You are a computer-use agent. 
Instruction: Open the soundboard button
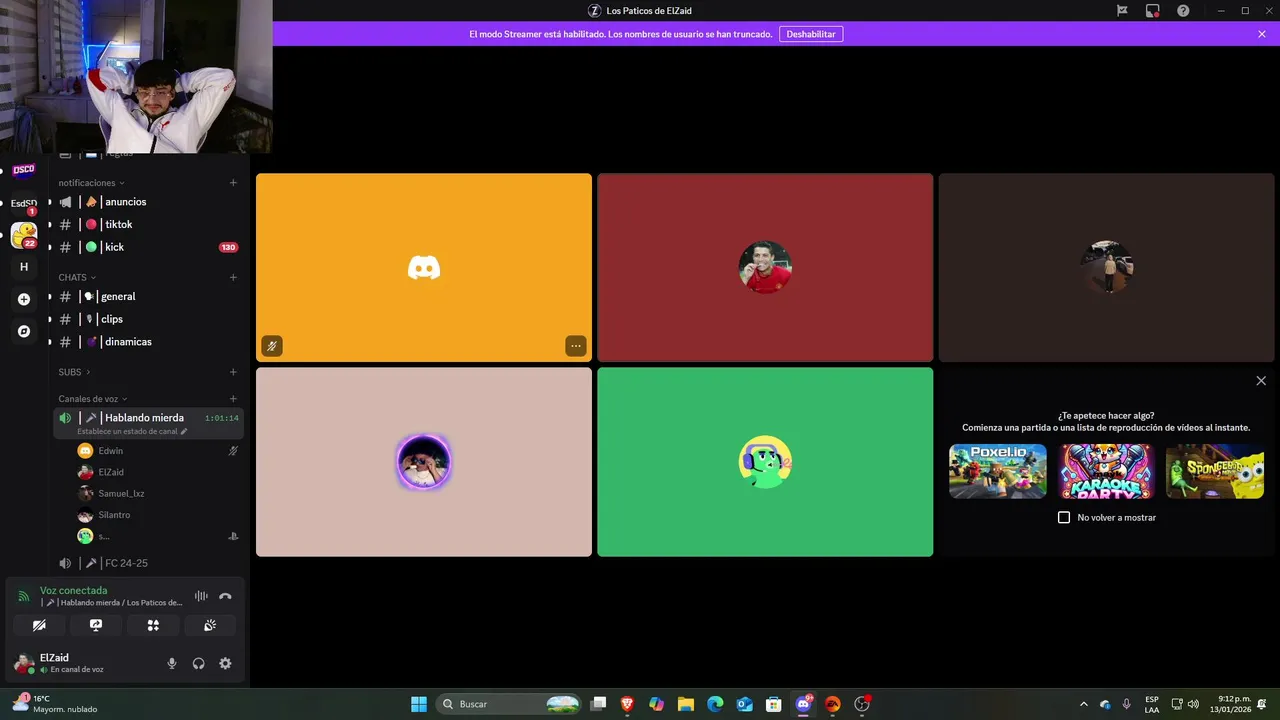coord(210,625)
